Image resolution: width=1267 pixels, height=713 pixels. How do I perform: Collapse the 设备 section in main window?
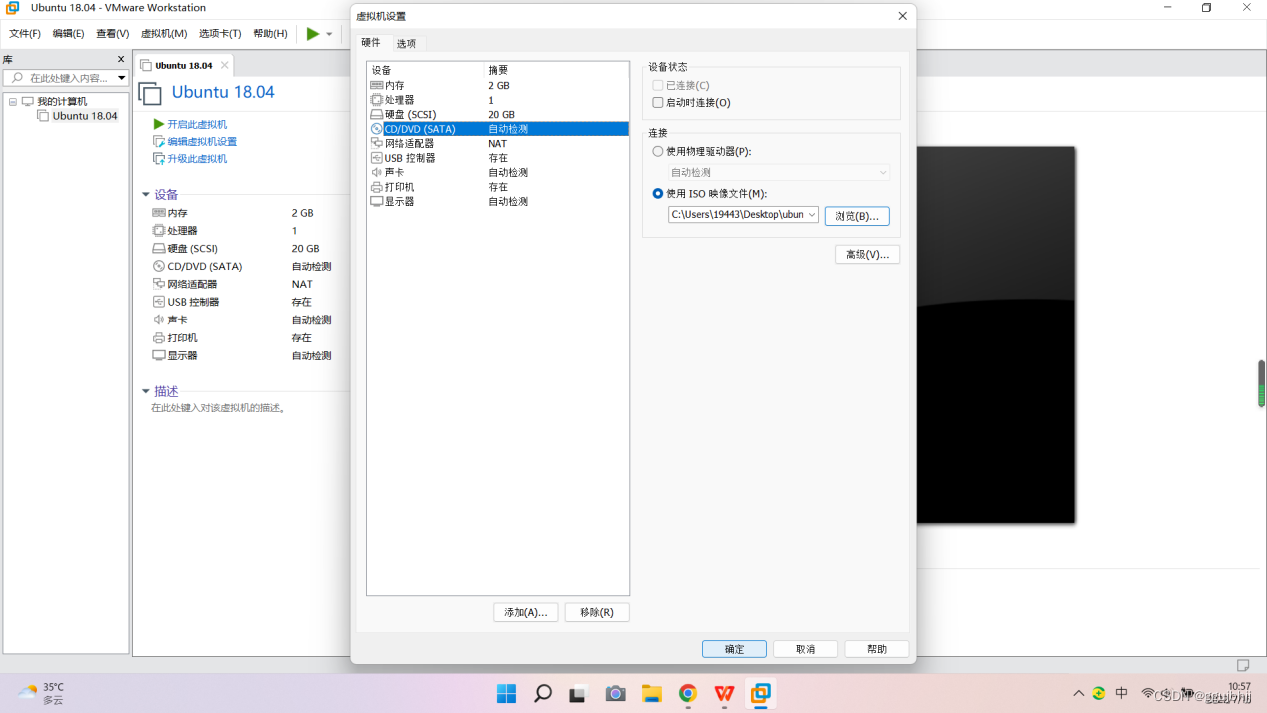click(146, 195)
